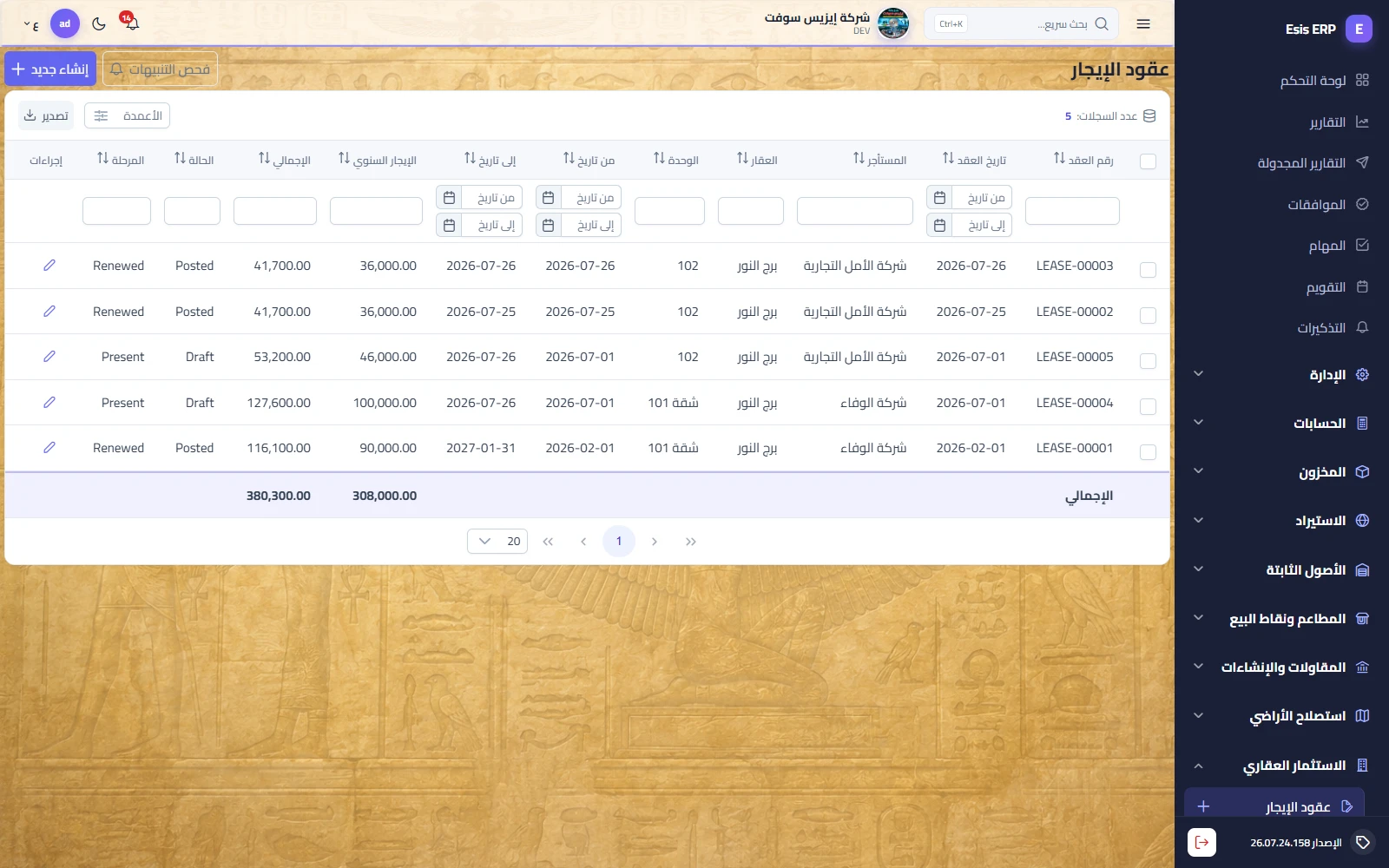The image size is (1389, 868).
Task: Expand المقاولات والإنشاءات section
Action: [x=1281, y=667]
